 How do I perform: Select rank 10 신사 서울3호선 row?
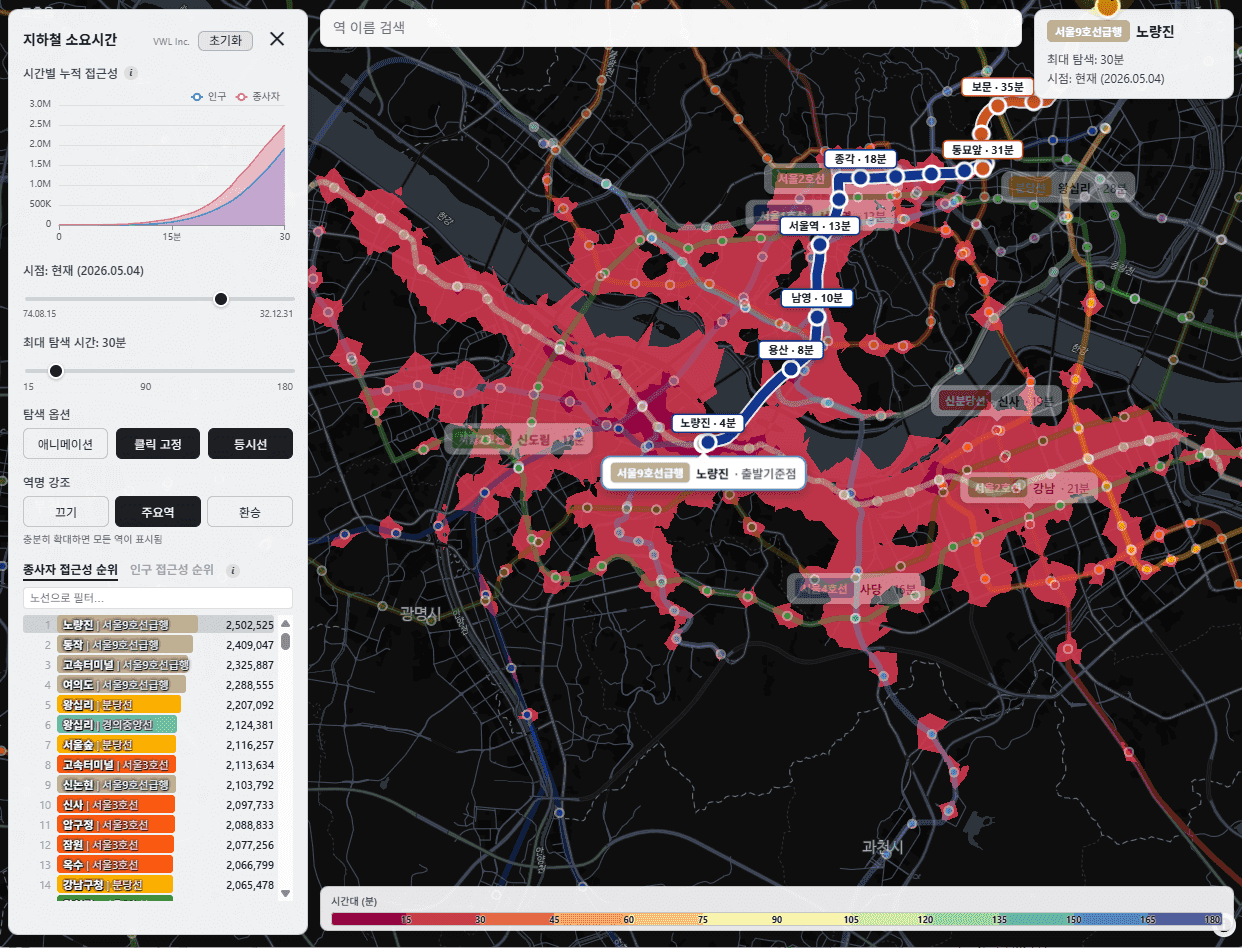(x=149, y=805)
